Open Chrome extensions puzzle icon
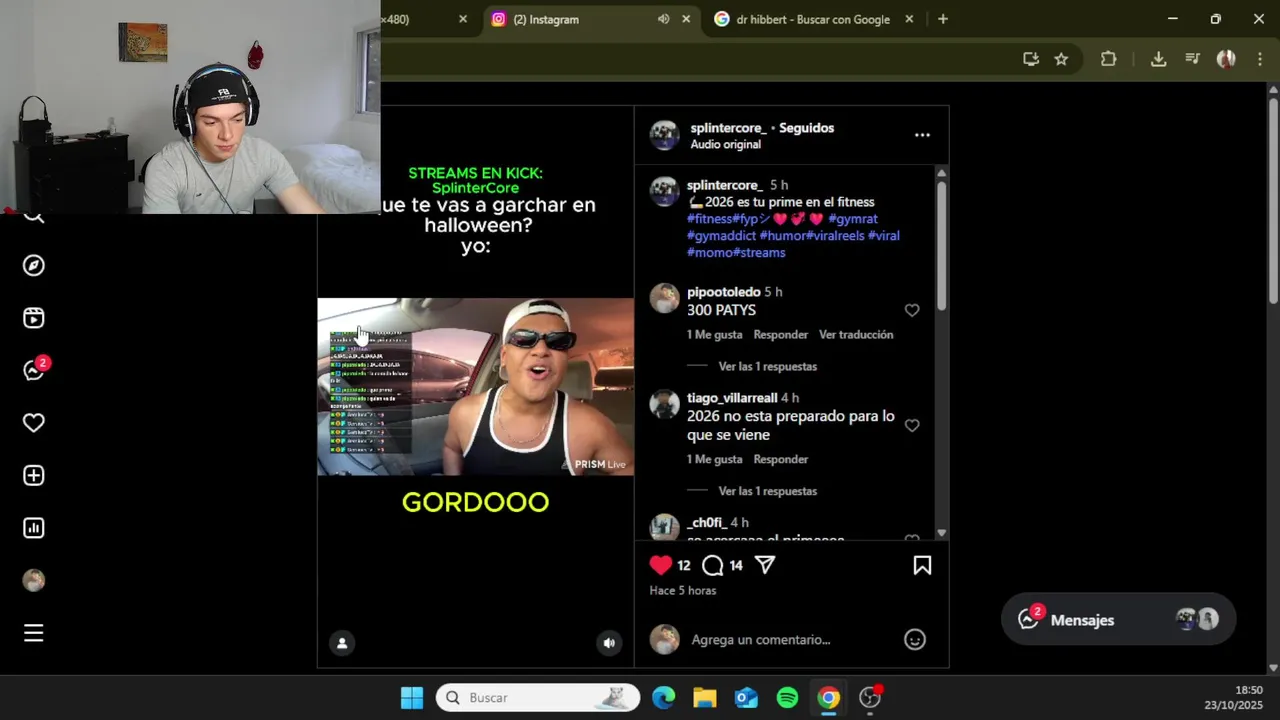Viewport: 1280px width, 720px height. (1108, 59)
